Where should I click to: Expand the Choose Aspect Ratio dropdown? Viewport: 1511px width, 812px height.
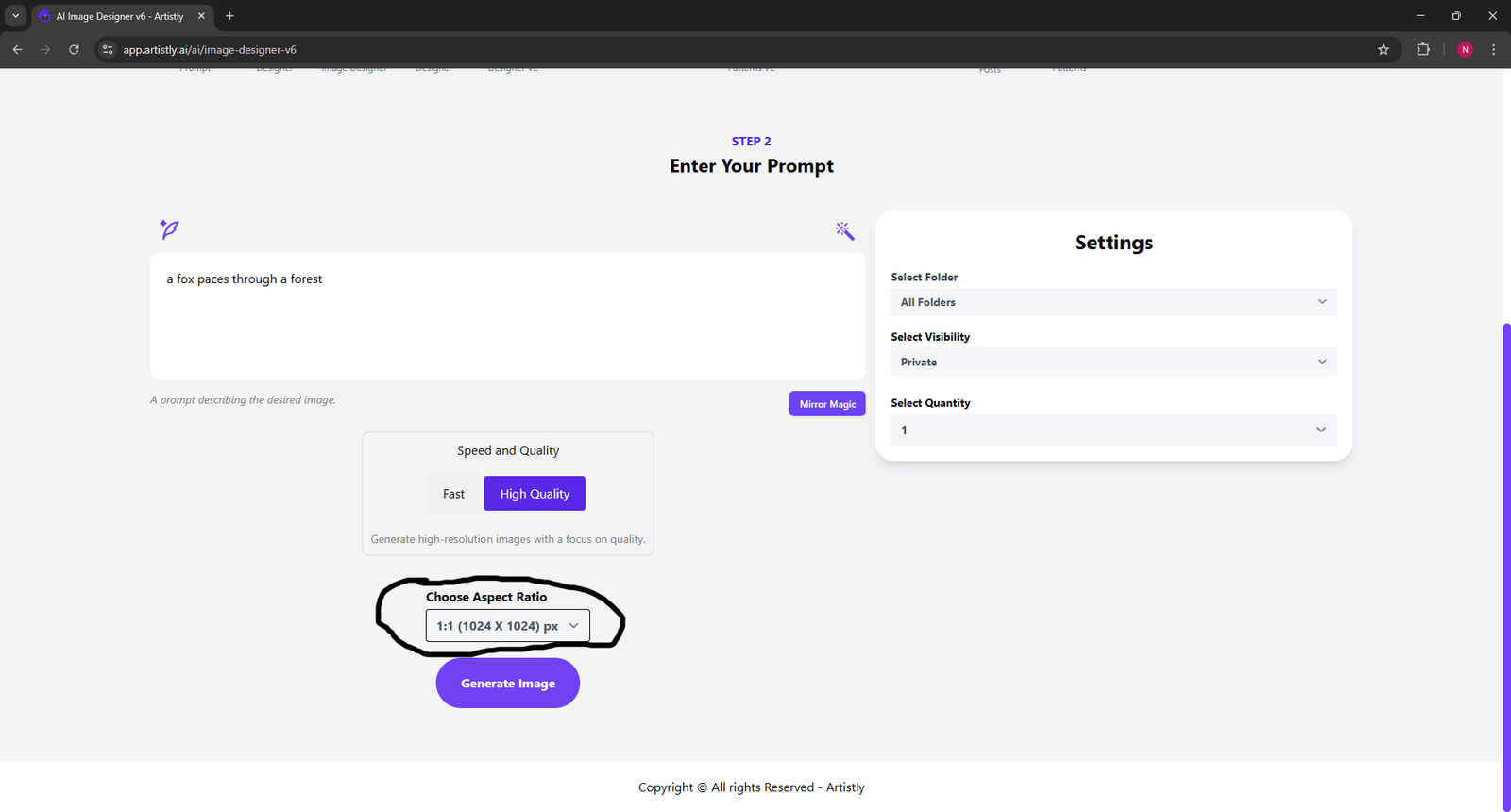[507, 626]
